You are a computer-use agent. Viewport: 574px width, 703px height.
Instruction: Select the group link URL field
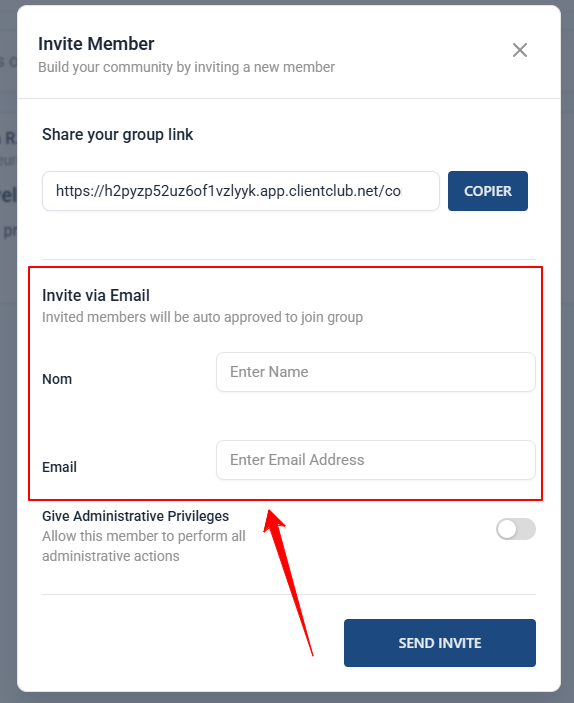[x=241, y=191]
